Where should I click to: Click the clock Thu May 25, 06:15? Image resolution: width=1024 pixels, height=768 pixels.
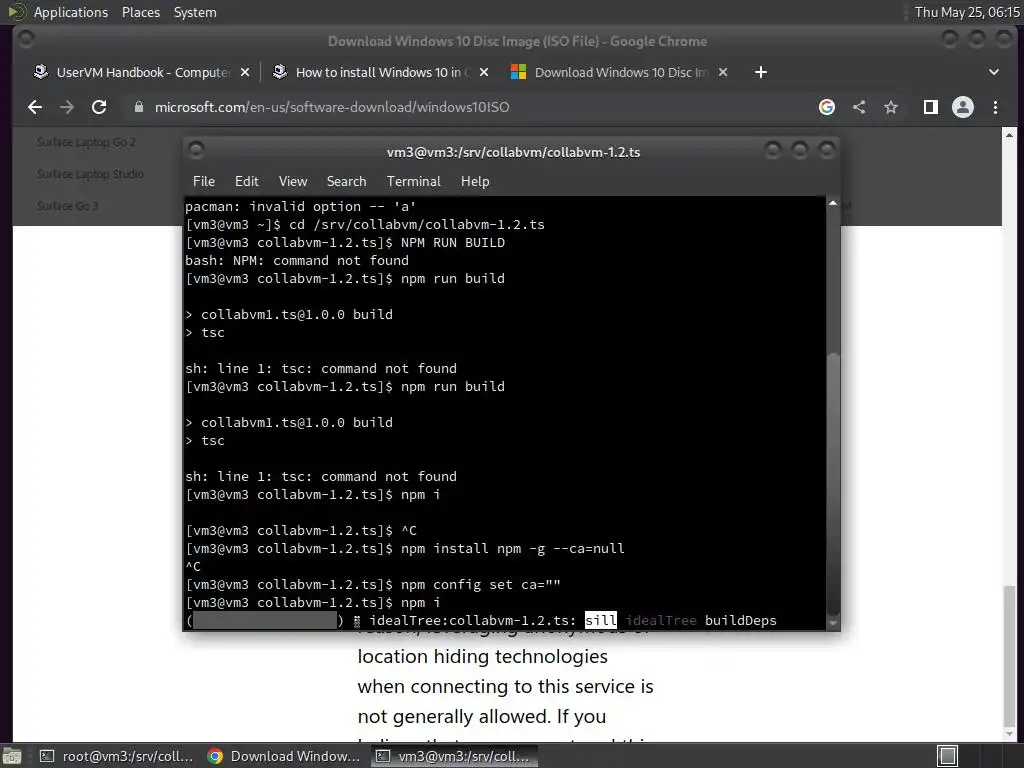click(967, 12)
